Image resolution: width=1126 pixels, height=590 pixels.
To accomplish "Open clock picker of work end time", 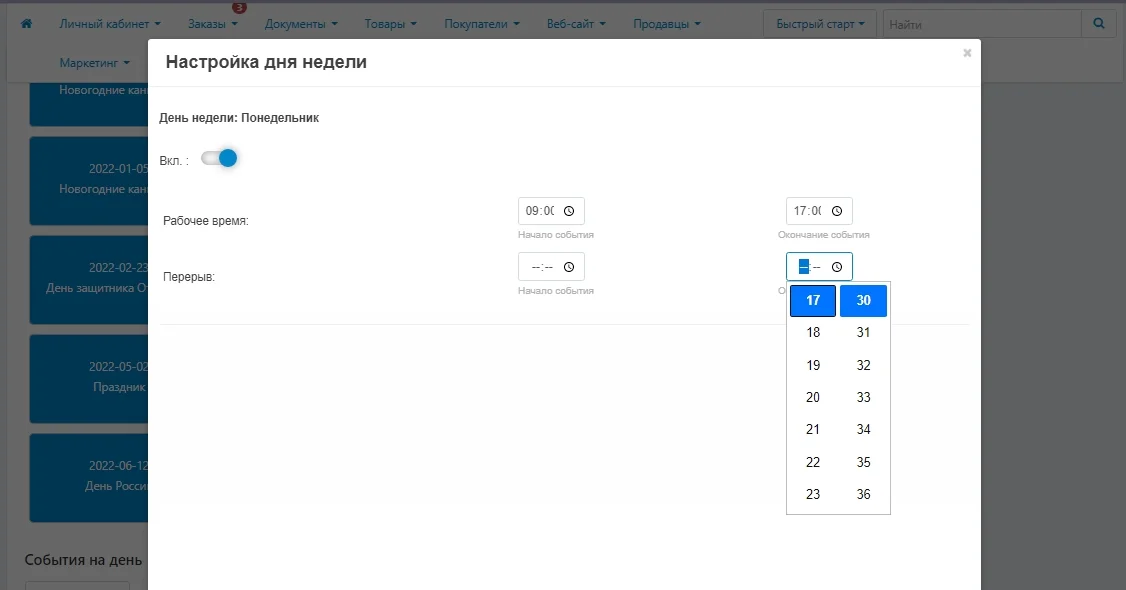I will 837,211.
